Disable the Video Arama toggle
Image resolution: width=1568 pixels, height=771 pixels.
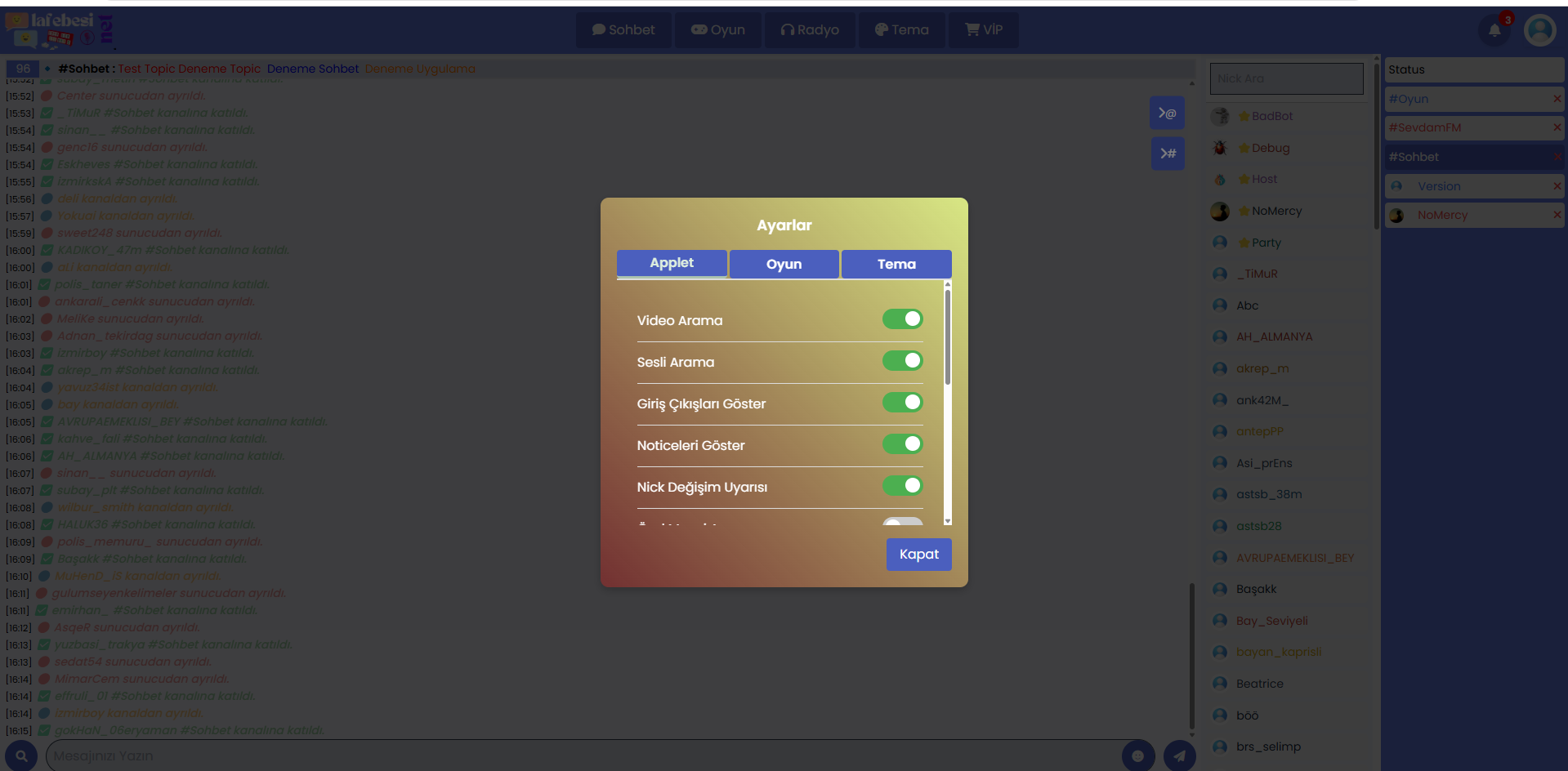coord(902,319)
